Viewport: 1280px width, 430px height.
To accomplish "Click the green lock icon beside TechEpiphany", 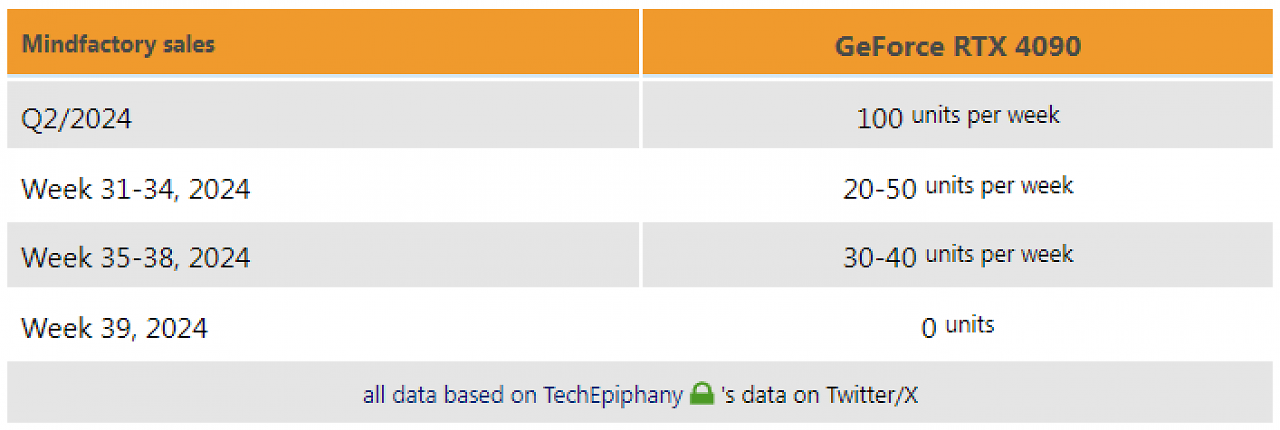I will pos(701,394).
